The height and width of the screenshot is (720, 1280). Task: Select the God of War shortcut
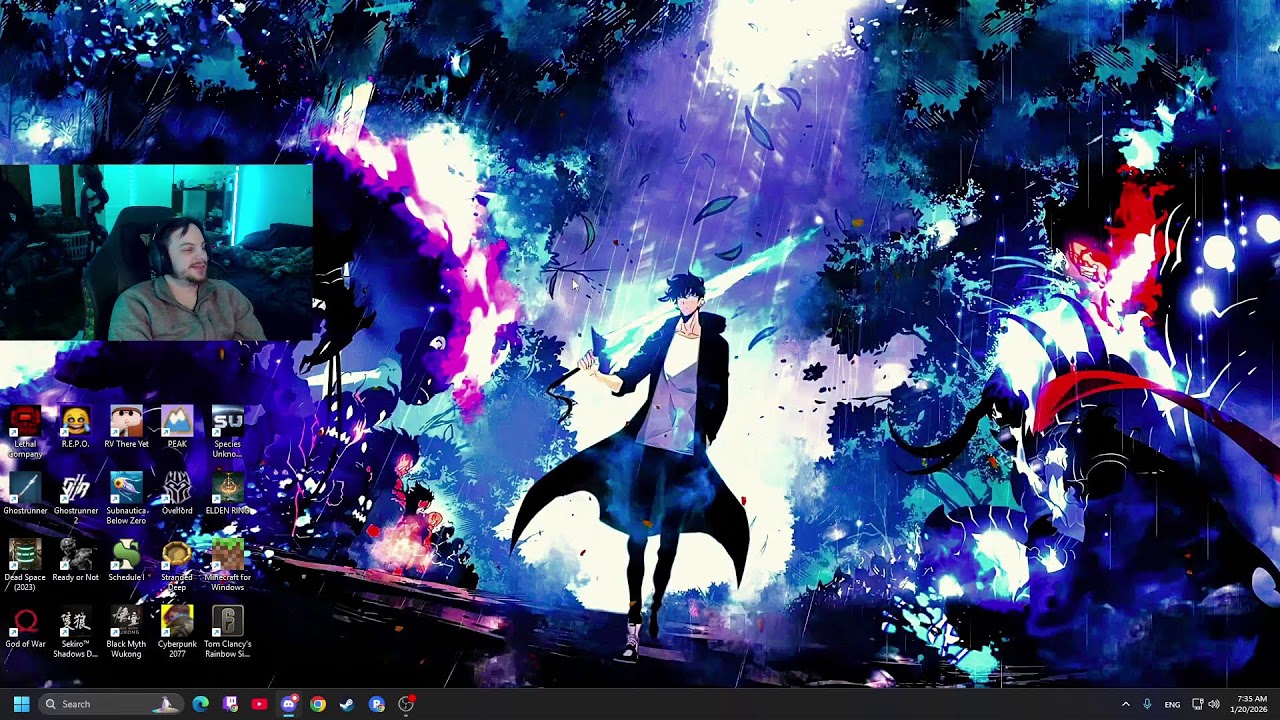[25, 628]
